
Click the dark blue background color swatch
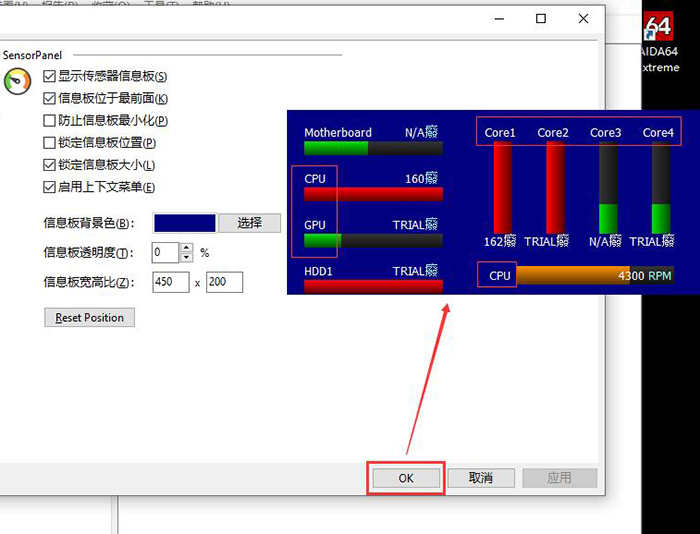[x=184, y=223]
